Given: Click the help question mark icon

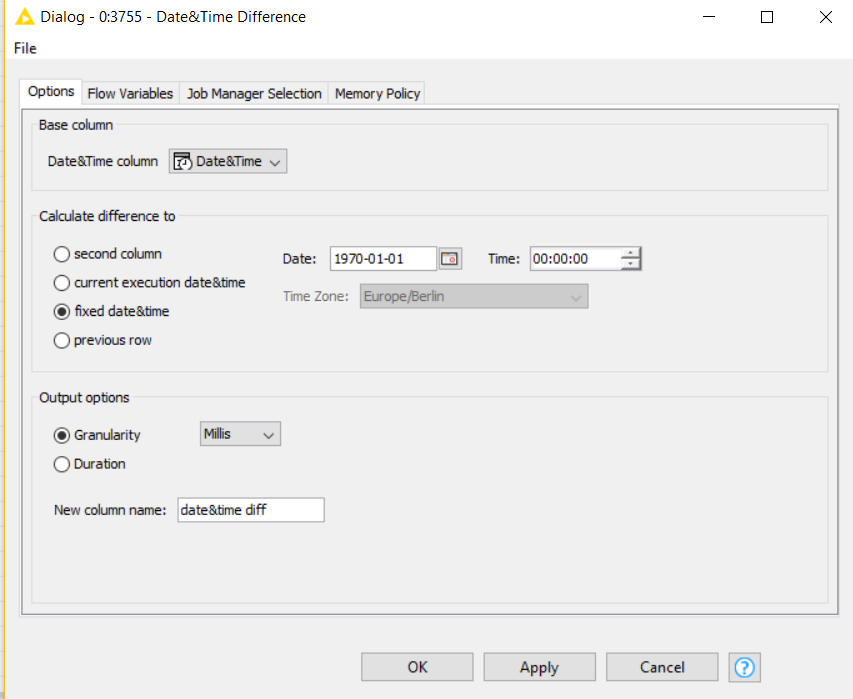Looking at the screenshot, I should click(744, 667).
